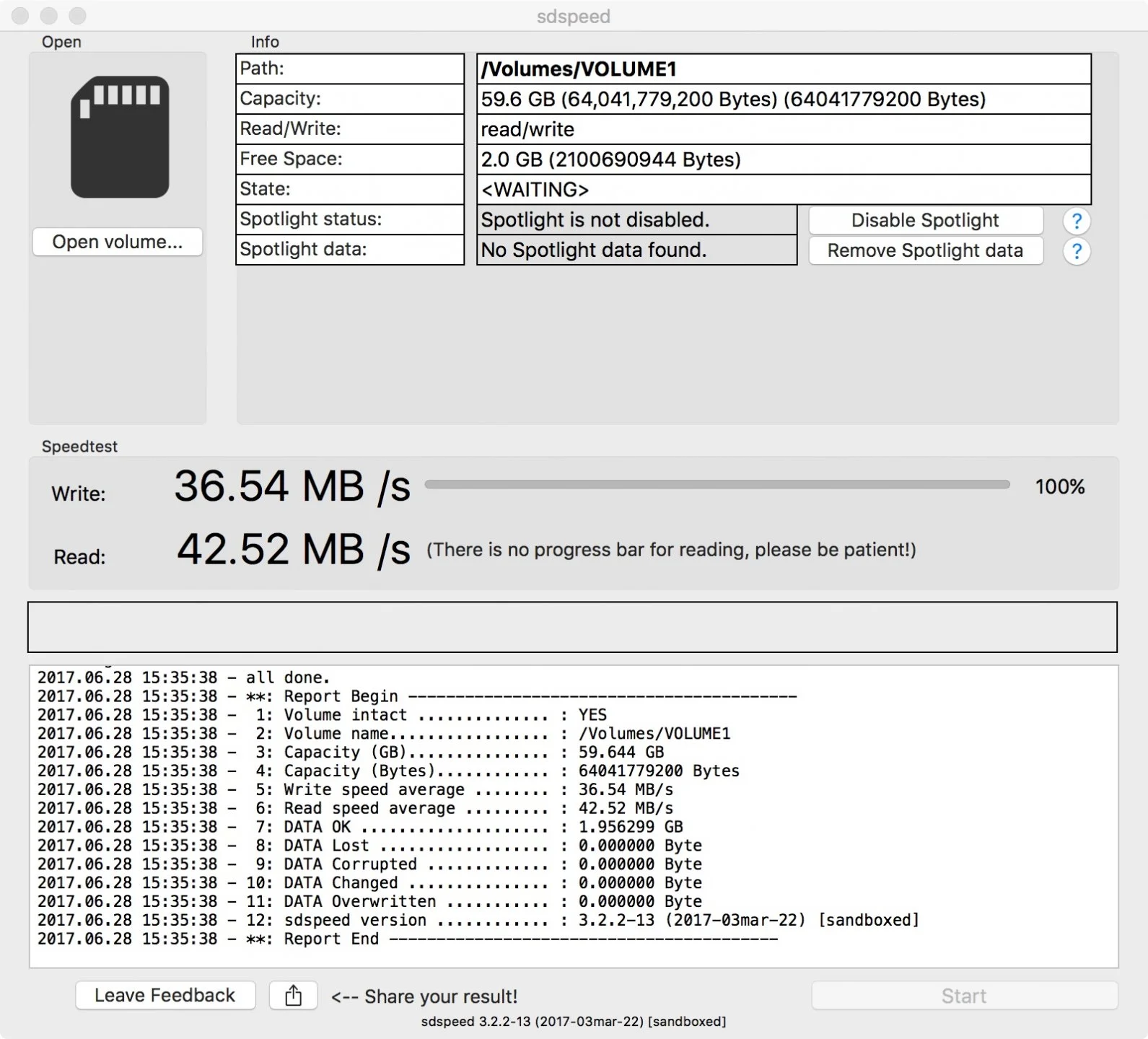Select the Capacity value 59.6 GB

point(784,100)
